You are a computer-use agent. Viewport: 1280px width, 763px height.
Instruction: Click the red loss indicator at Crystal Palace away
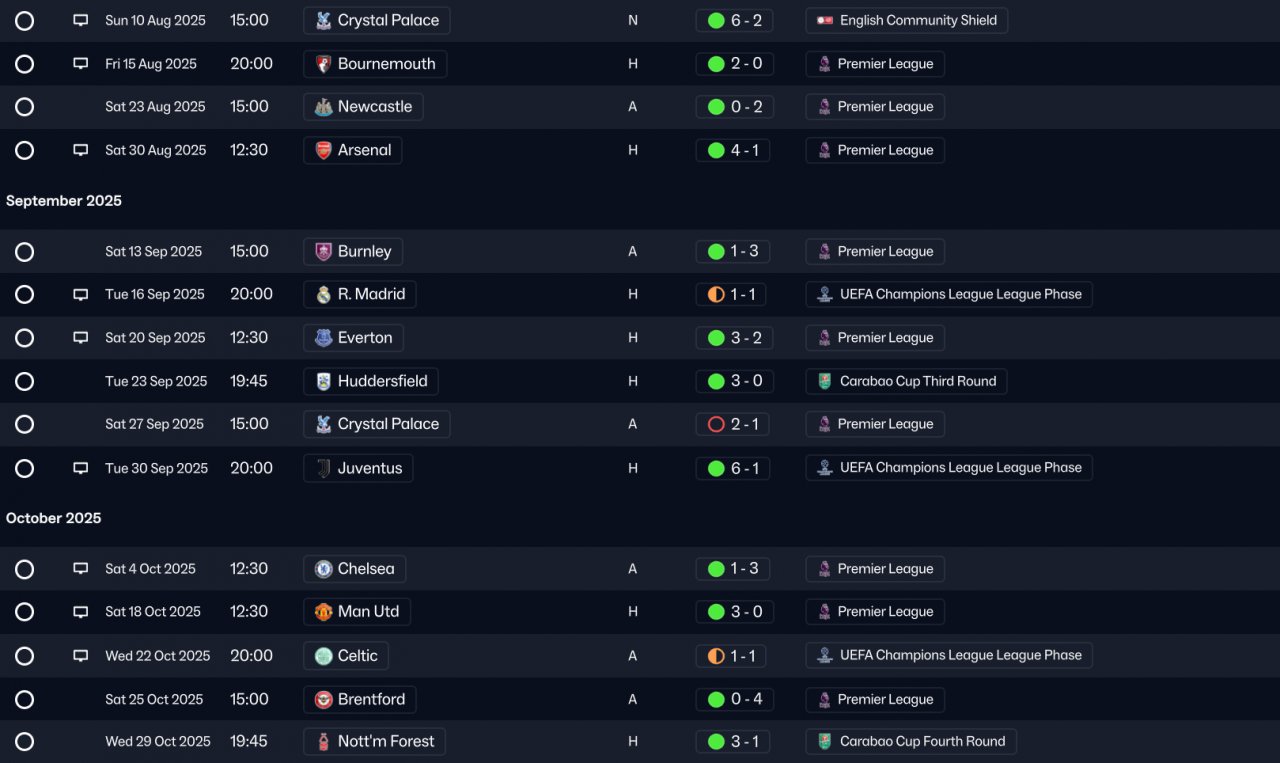click(716, 425)
